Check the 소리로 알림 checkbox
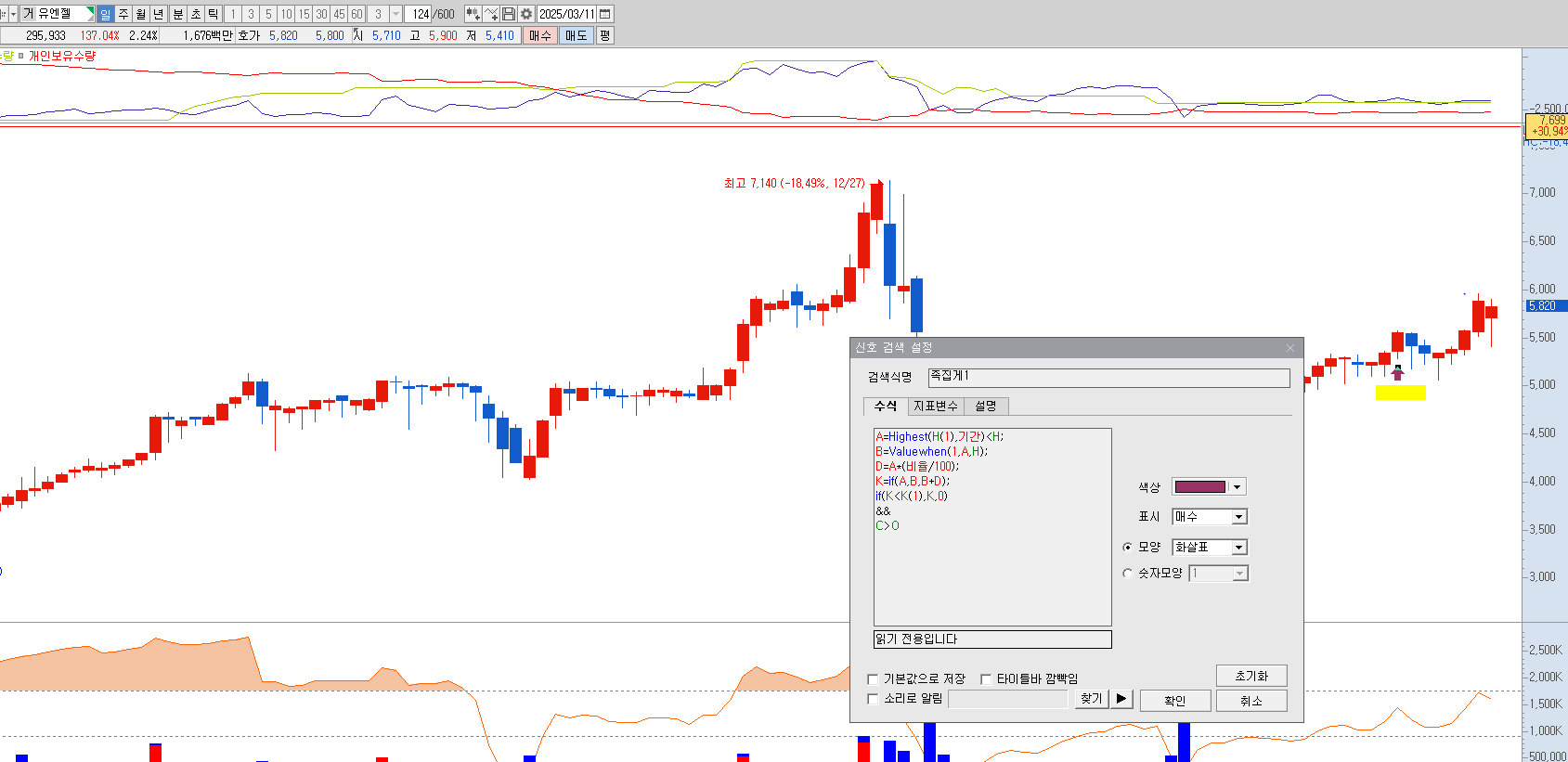Screen dimensions: 1568x762 (873, 699)
